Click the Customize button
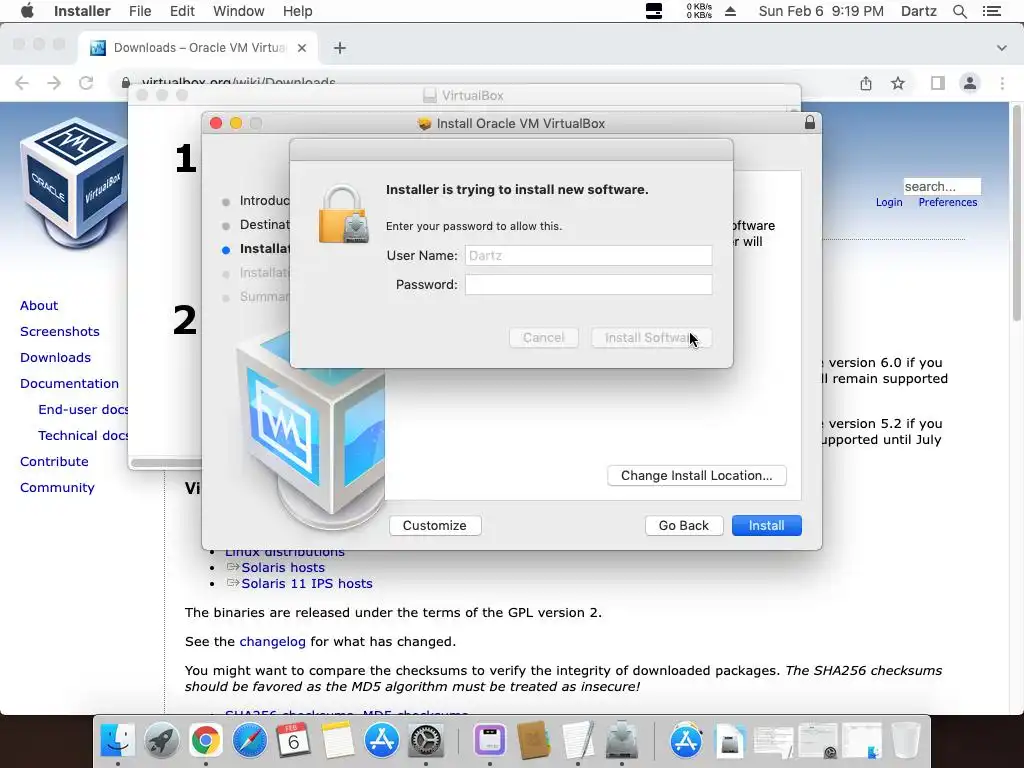 (435, 526)
